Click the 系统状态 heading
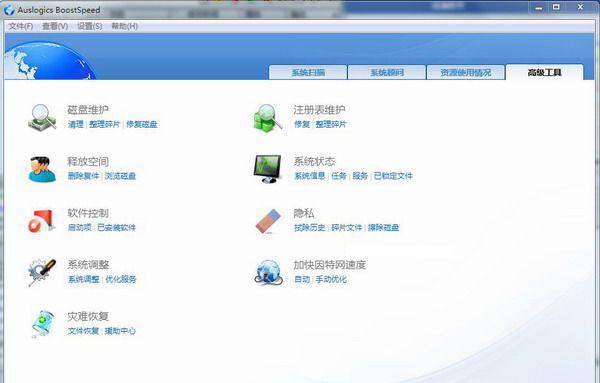The width and height of the screenshot is (600, 383). [314, 161]
